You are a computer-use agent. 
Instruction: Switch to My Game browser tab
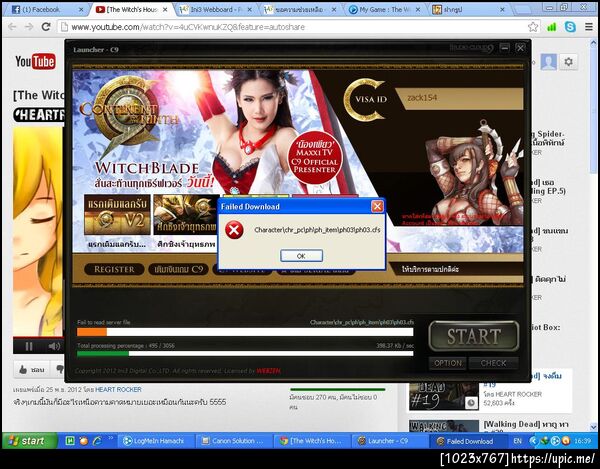[383, 10]
